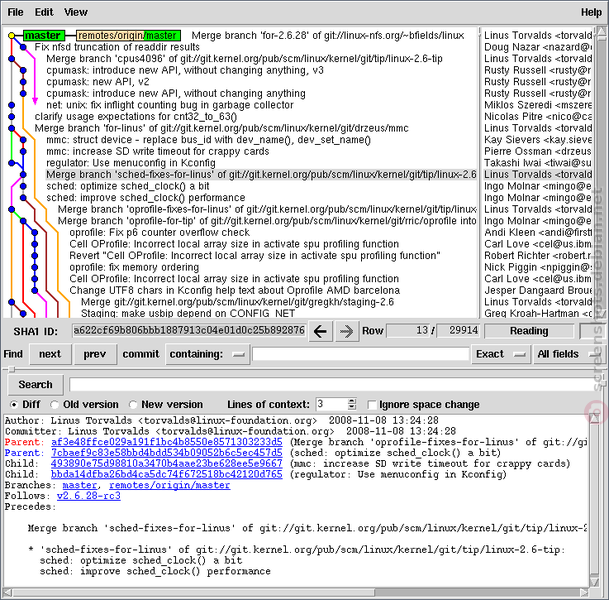Select the Diff radio button
This screenshot has width=609, height=600.
(x=14, y=405)
